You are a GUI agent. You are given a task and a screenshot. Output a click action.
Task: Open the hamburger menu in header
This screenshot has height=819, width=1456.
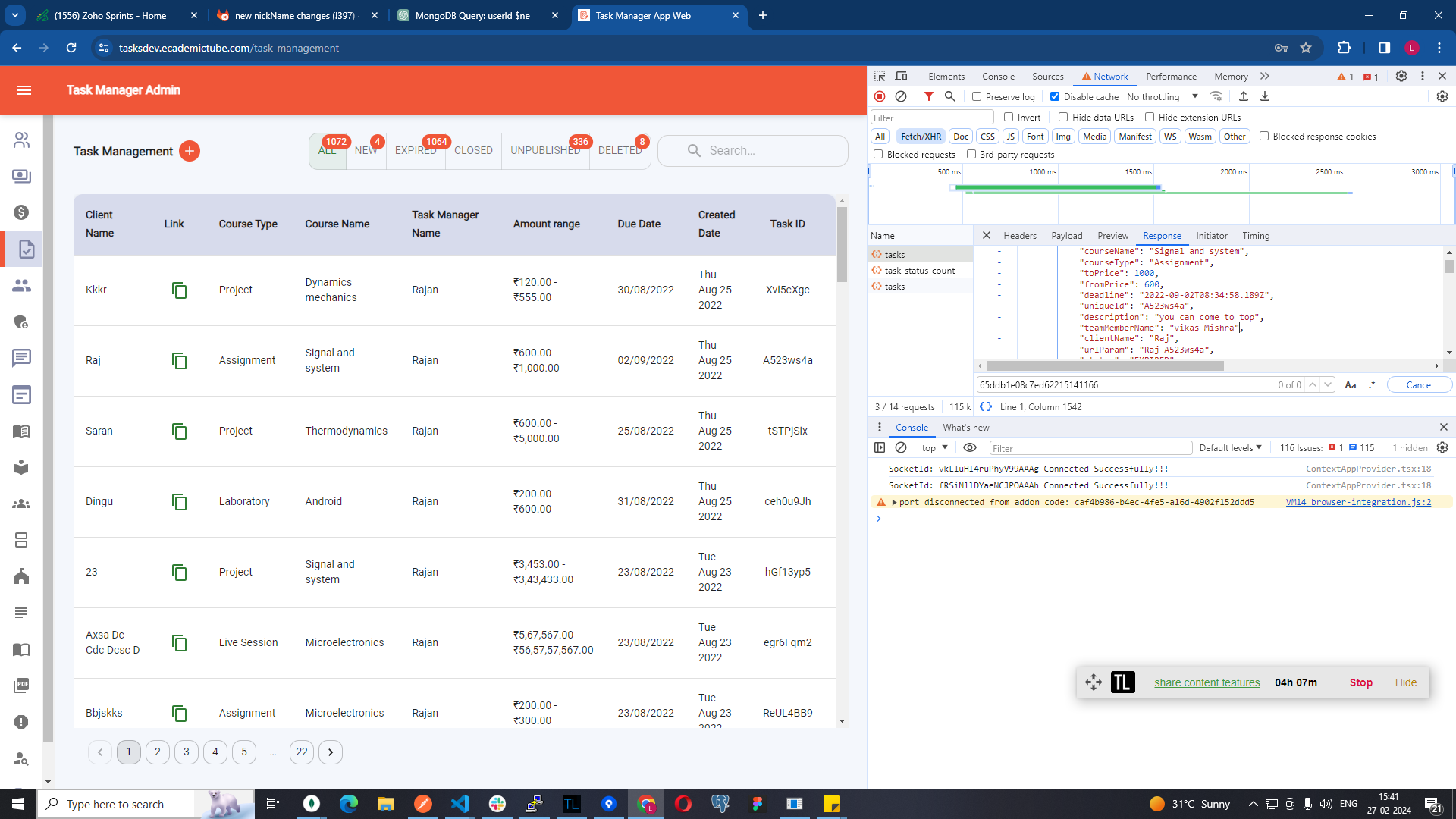24,90
